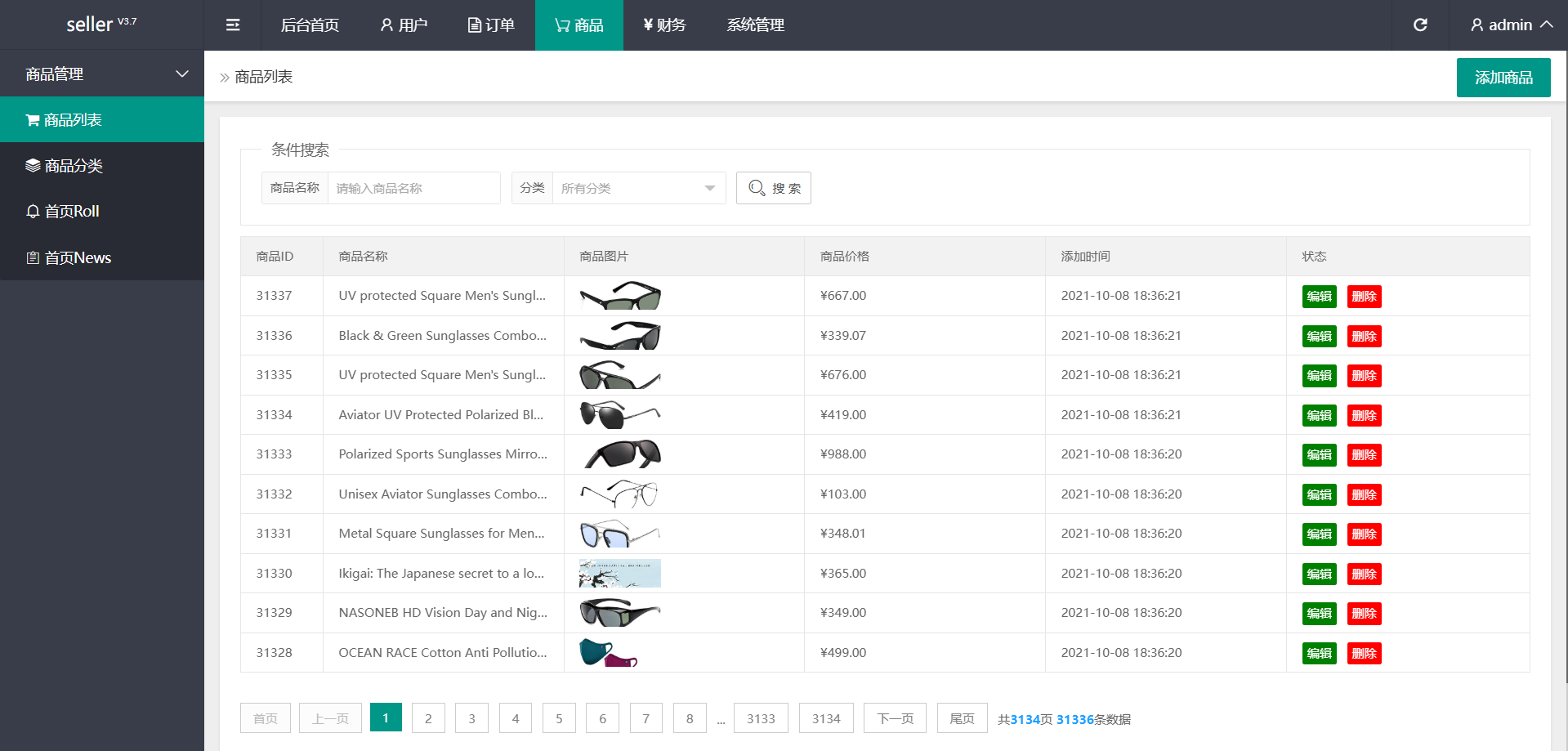Open 商品分类 in the sidebar

point(102,166)
